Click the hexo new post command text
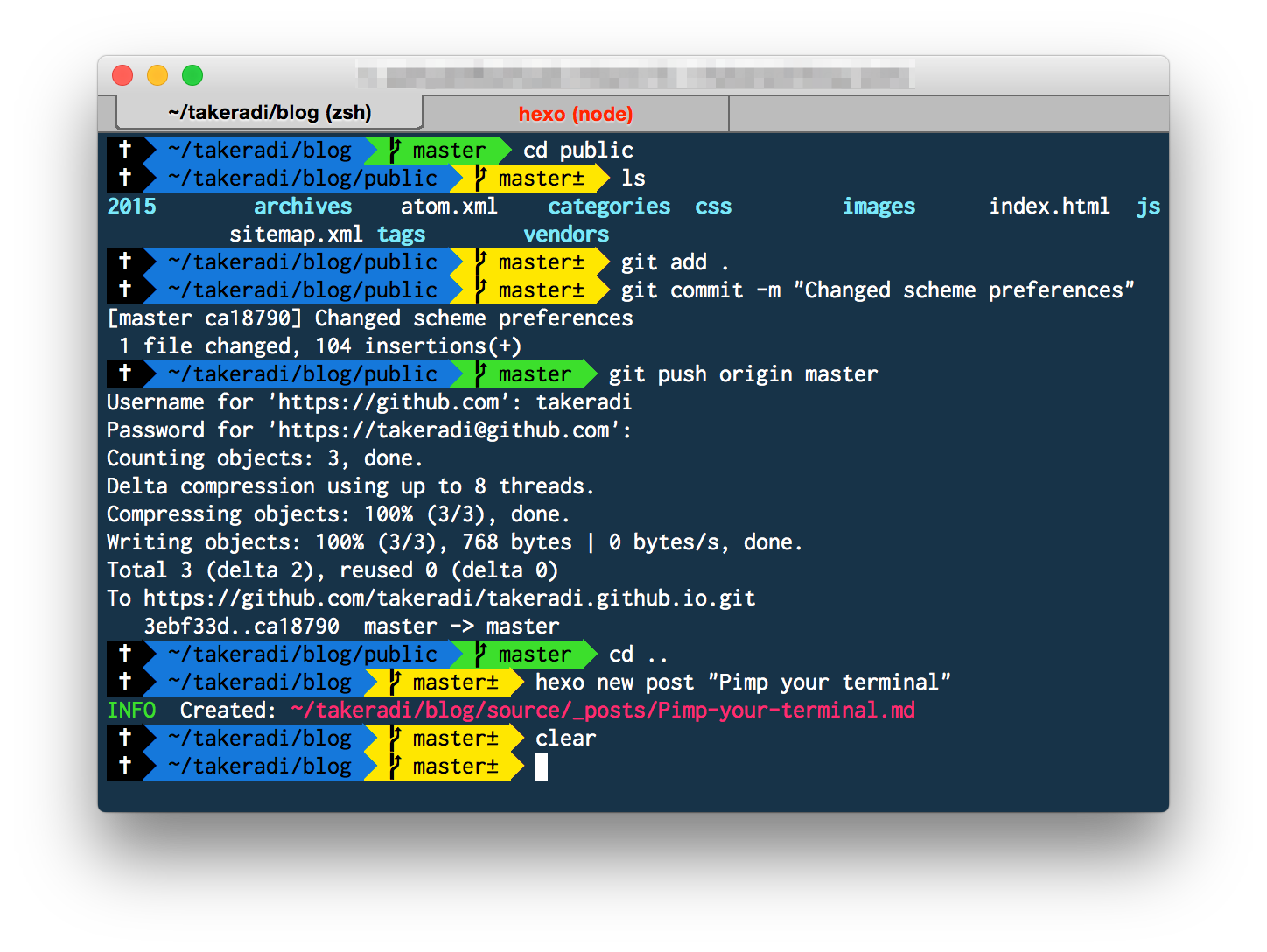Viewport: 1267px width, 952px height. 743,682
